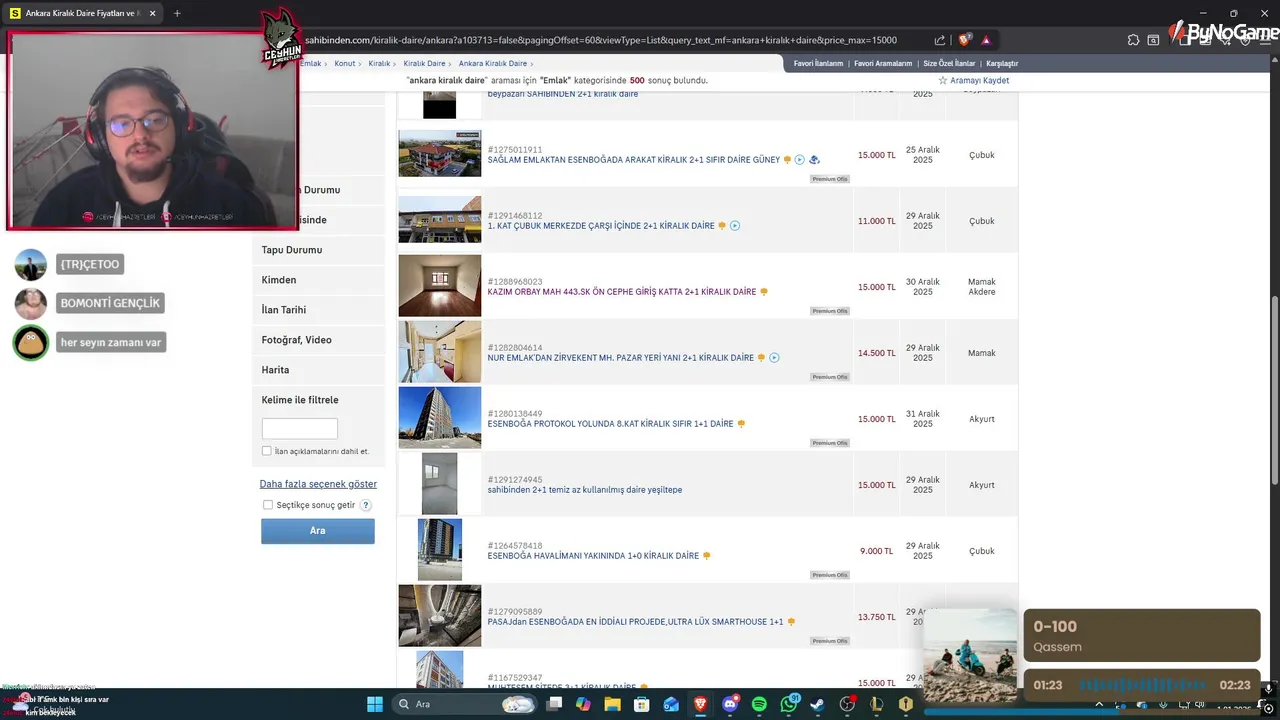Image resolution: width=1280 pixels, height=720 pixels.
Task: Open thumbnail of ESENBOĞA PROTOKOL listing
Action: (x=440, y=418)
